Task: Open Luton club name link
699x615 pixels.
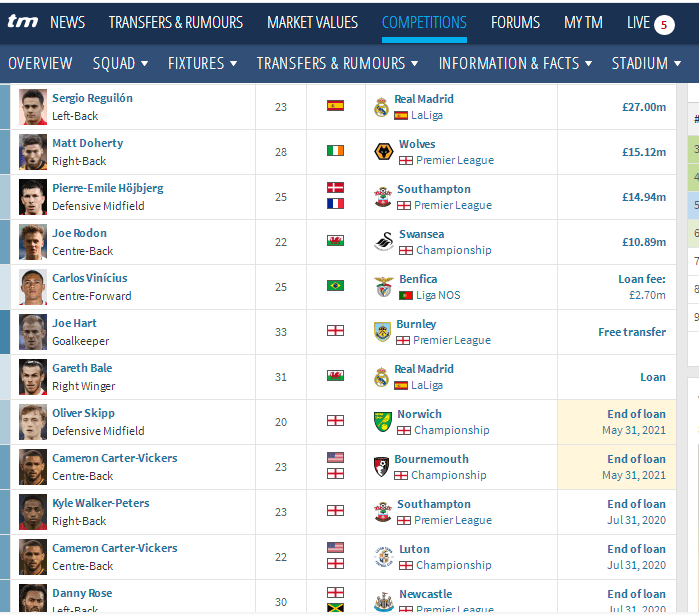Action: [x=414, y=549]
